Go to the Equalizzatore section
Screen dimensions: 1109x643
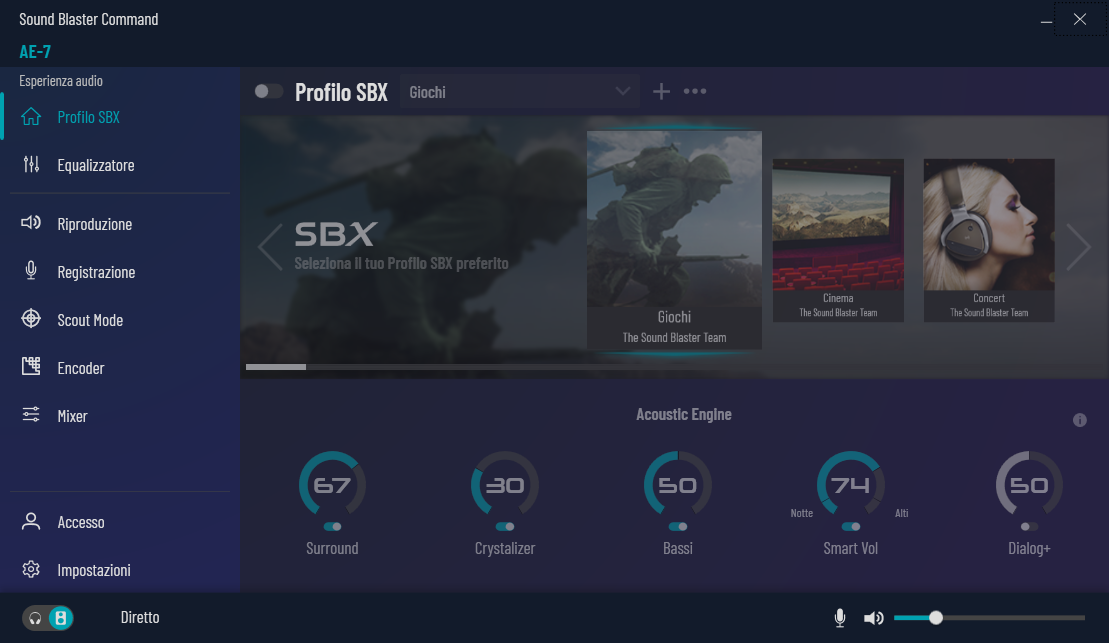pyautogui.click(x=95, y=165)
